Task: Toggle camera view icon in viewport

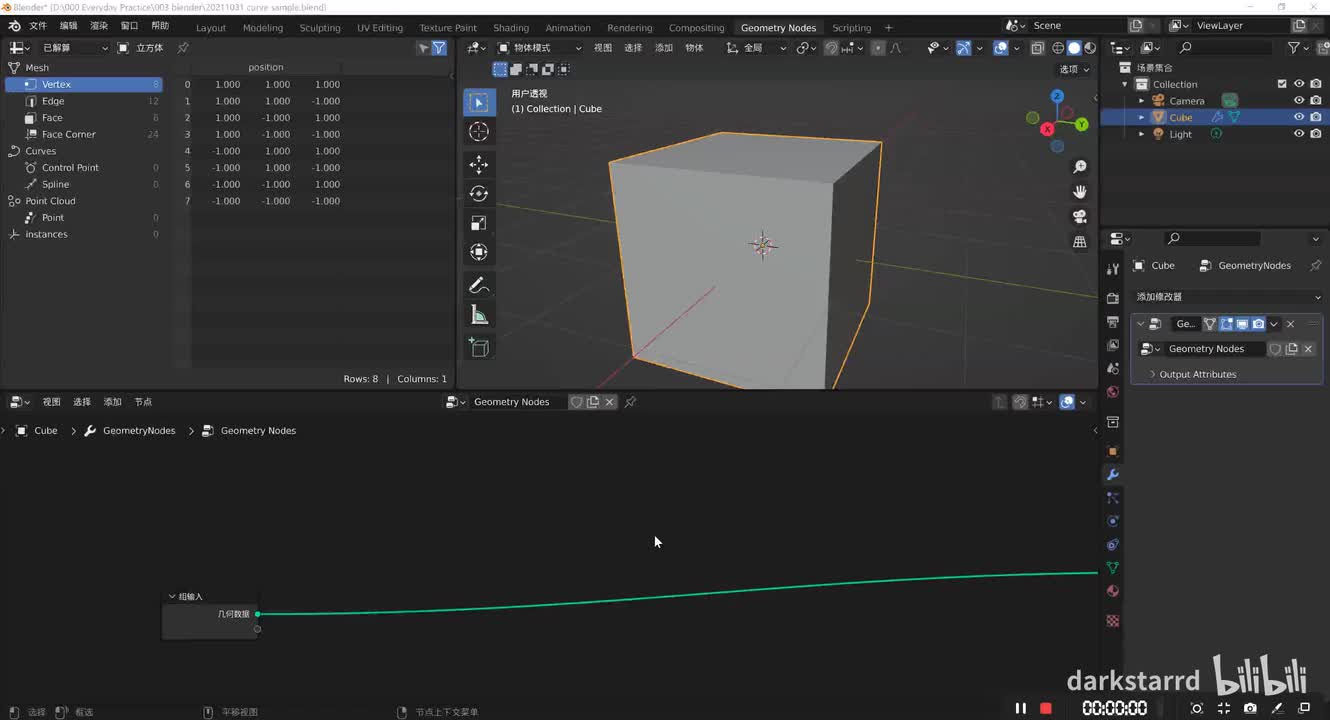Action: pos(1080,217)
